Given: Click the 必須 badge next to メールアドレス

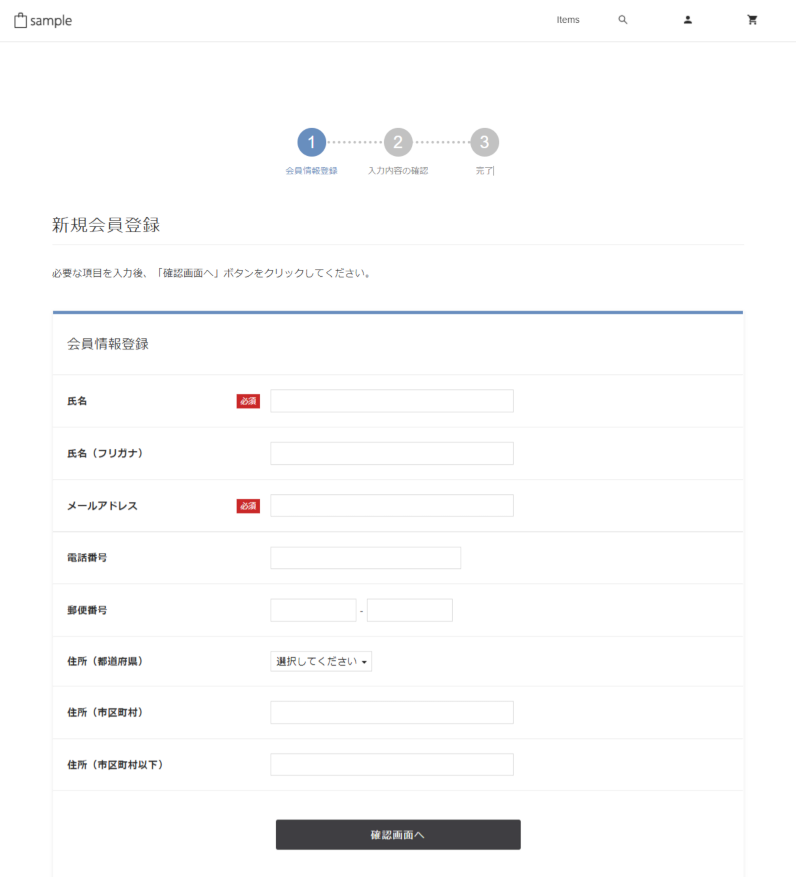Looking at the screenshot, I should [x=248, y=506].
